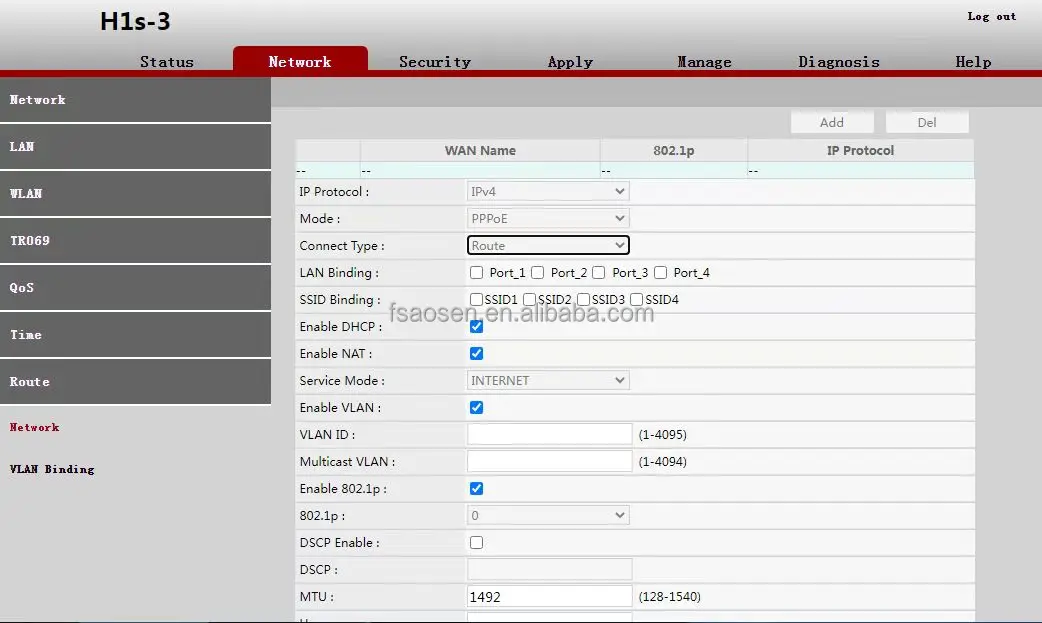Viewport: 1042px width, 623px height.
Task: Expand the Service Mode dropdown
Action: tap(548, 380)
